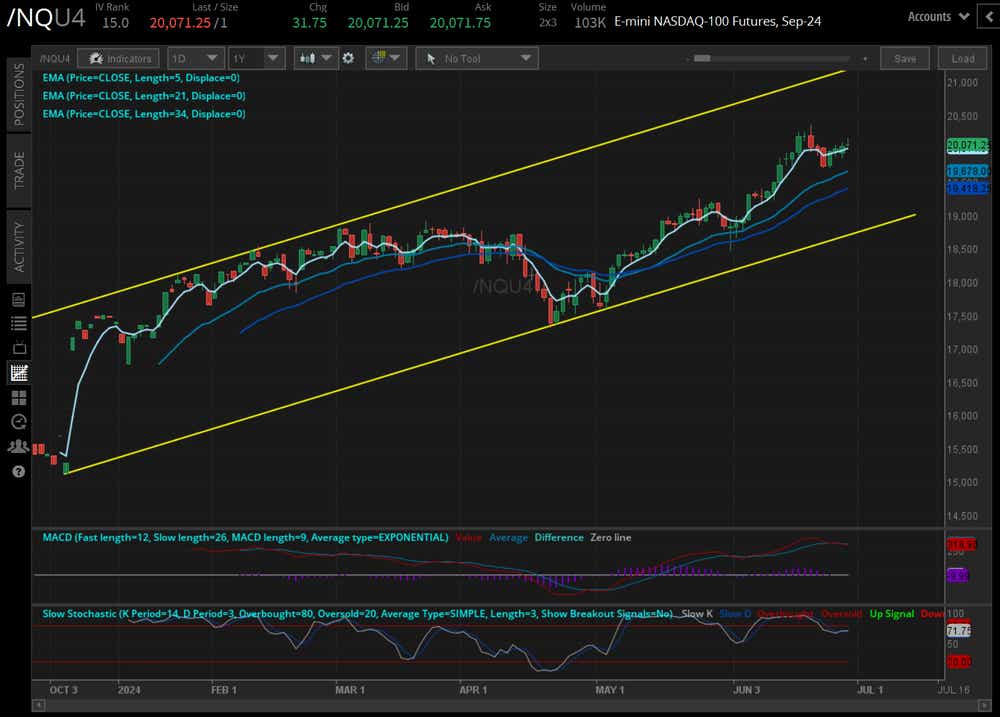Open the chart grid layout dropdown
This screenshot has width=1000, height=717.
click(386, 59)
